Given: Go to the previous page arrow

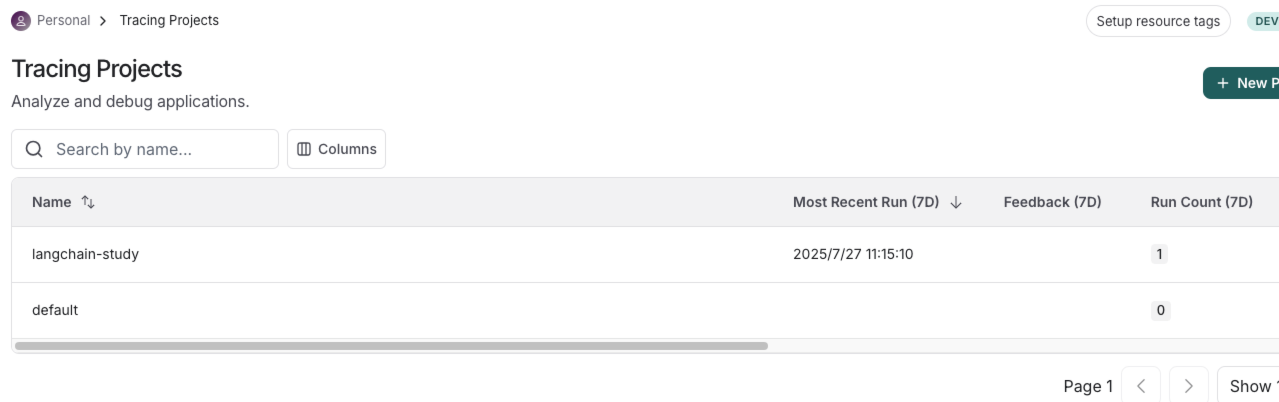Looking at the screenshot, I should click(1141, 386).
